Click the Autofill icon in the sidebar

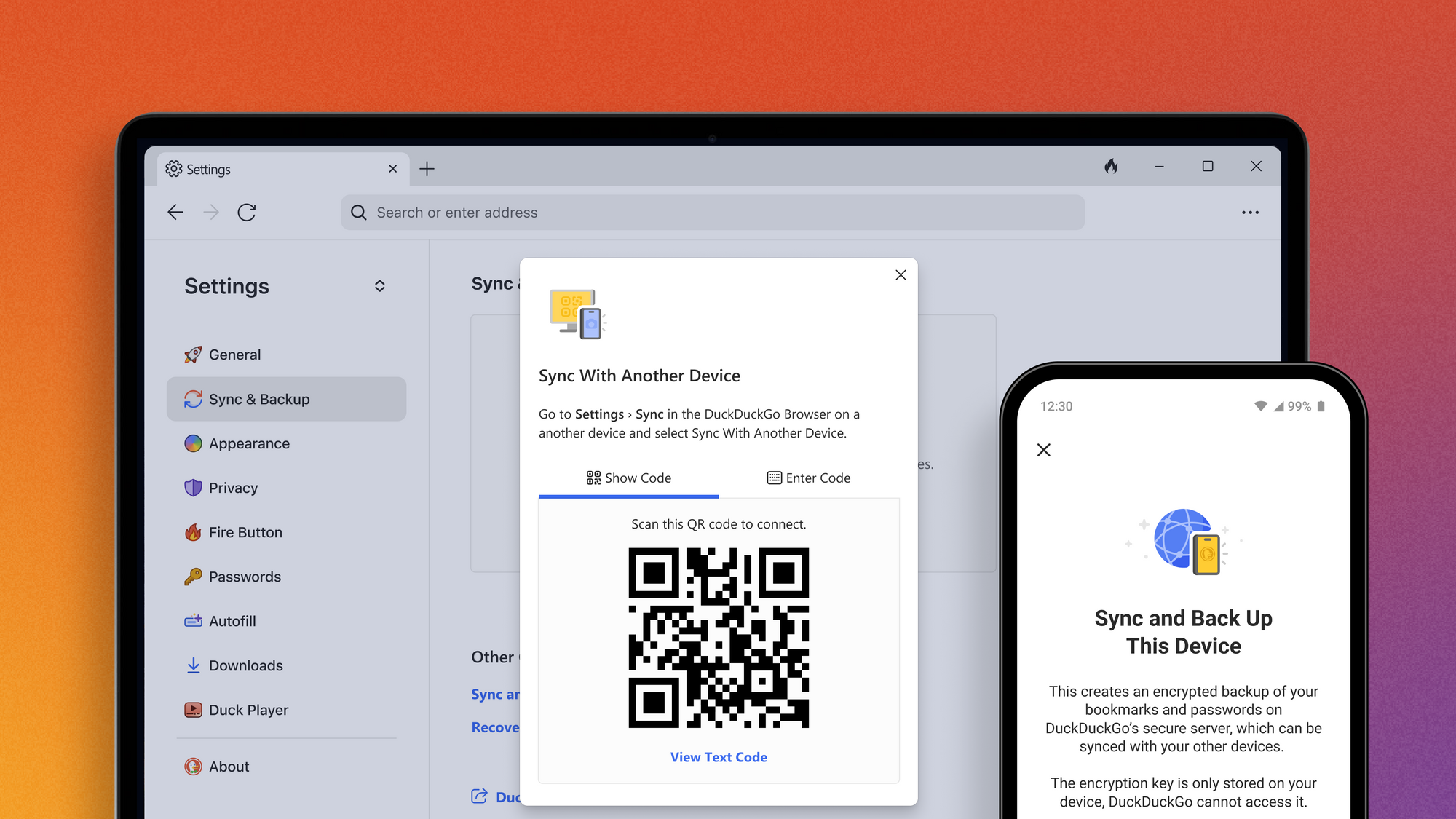[193, 621]
